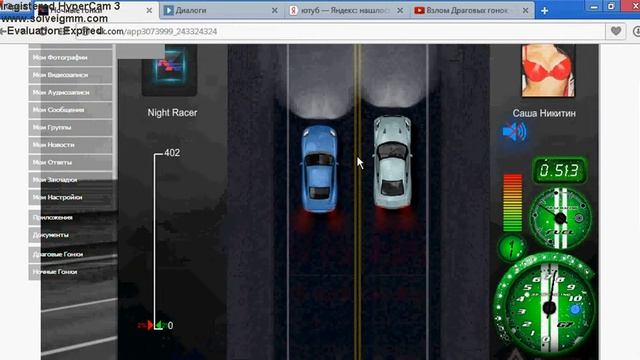
Task: Close the Диалоги tab
Action: click(275, 11)
